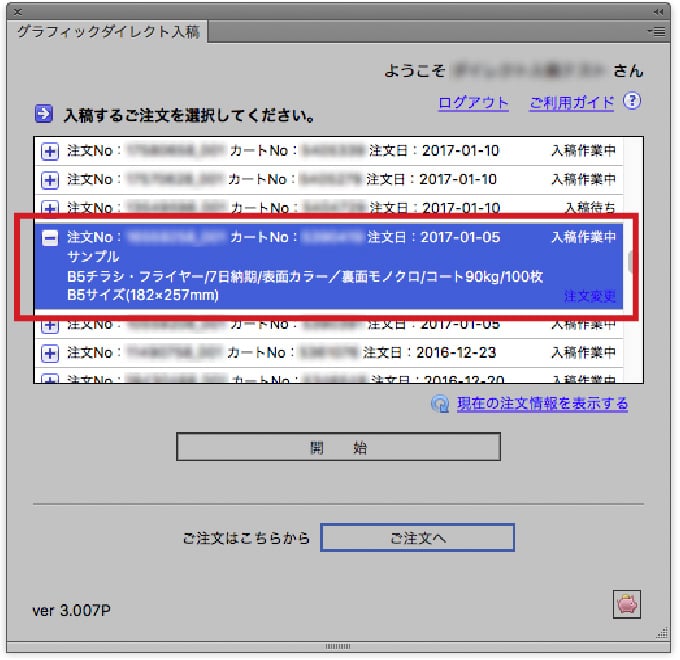Click the 入稿待ち status text
Image resolution: width=680 pixels, height=660 pixels.
[590, 208]
